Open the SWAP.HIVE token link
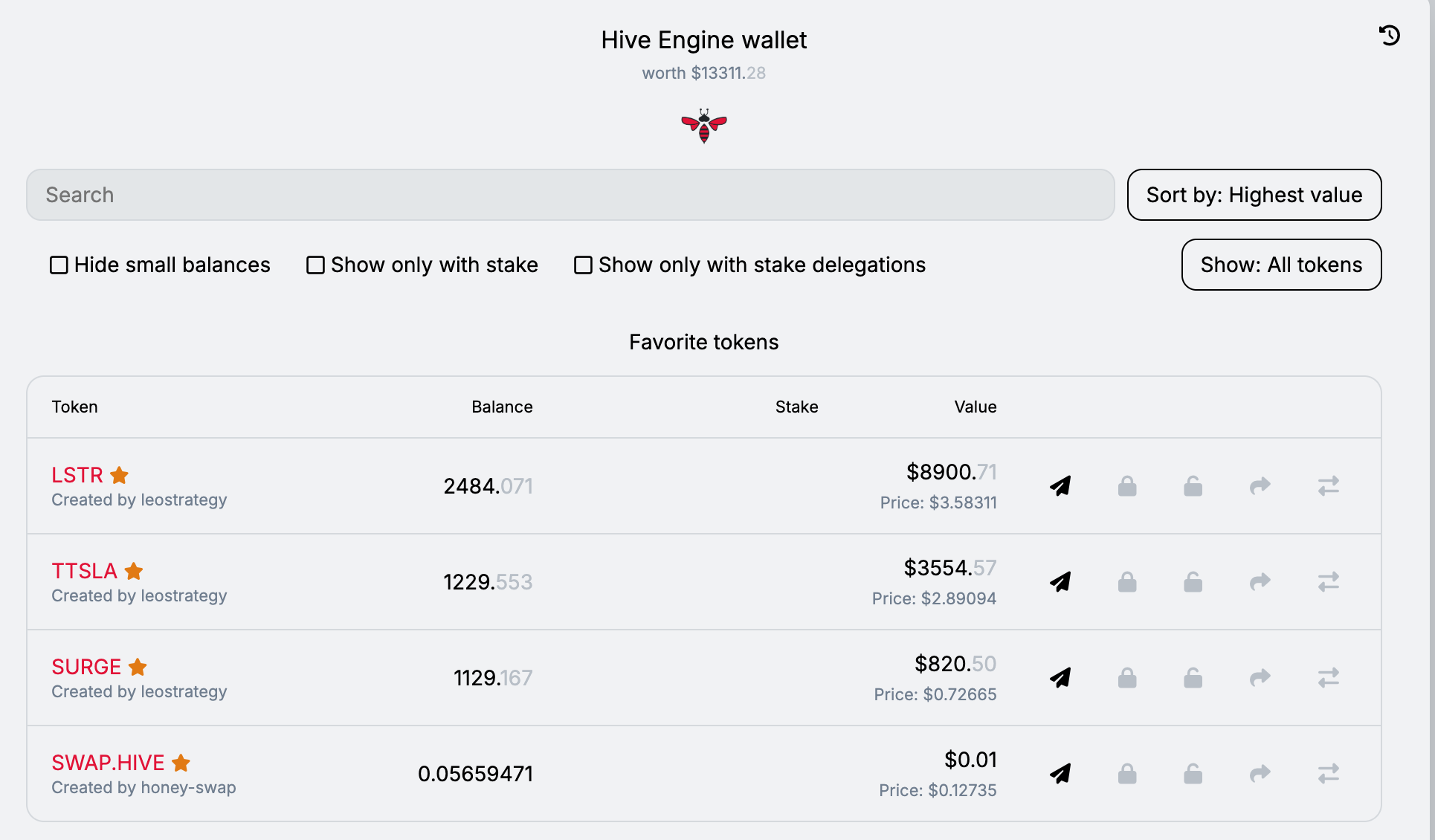Image resolution: width=1435 pixels, height=840 pixels. click(x=108, y=763)
